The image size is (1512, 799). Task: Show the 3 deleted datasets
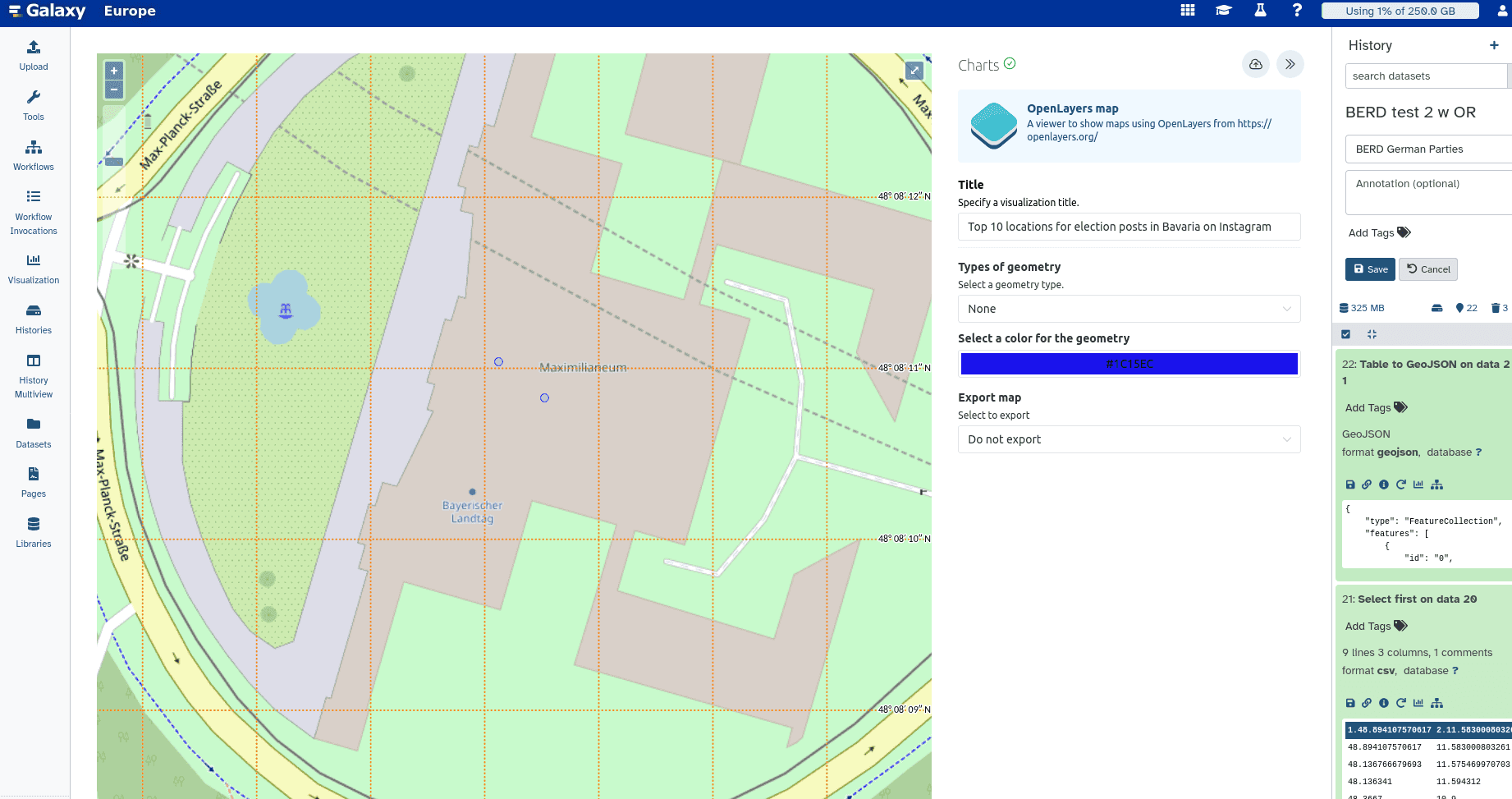tap(1499, 308)
